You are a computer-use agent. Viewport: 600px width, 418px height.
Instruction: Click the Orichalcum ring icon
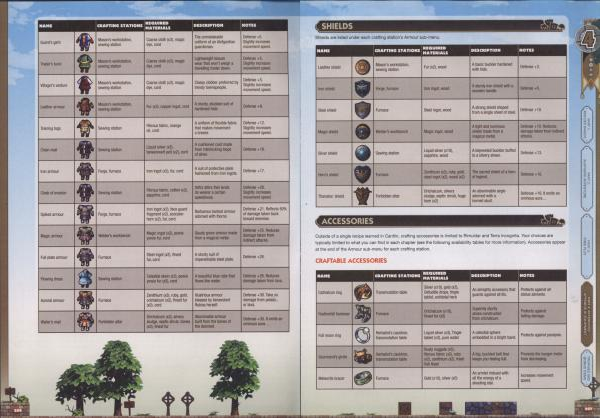pos(362,292)
